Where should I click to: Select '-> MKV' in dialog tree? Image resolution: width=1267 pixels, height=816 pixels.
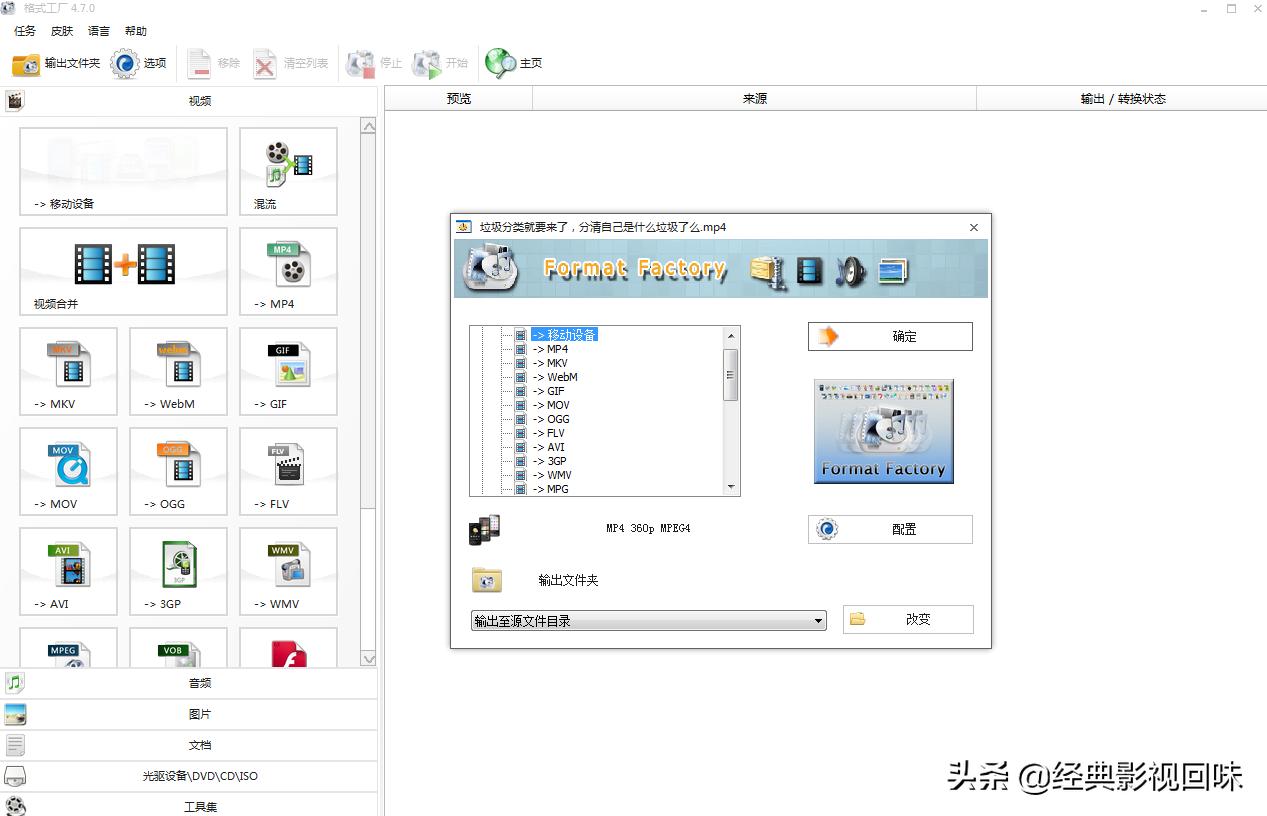550,363
